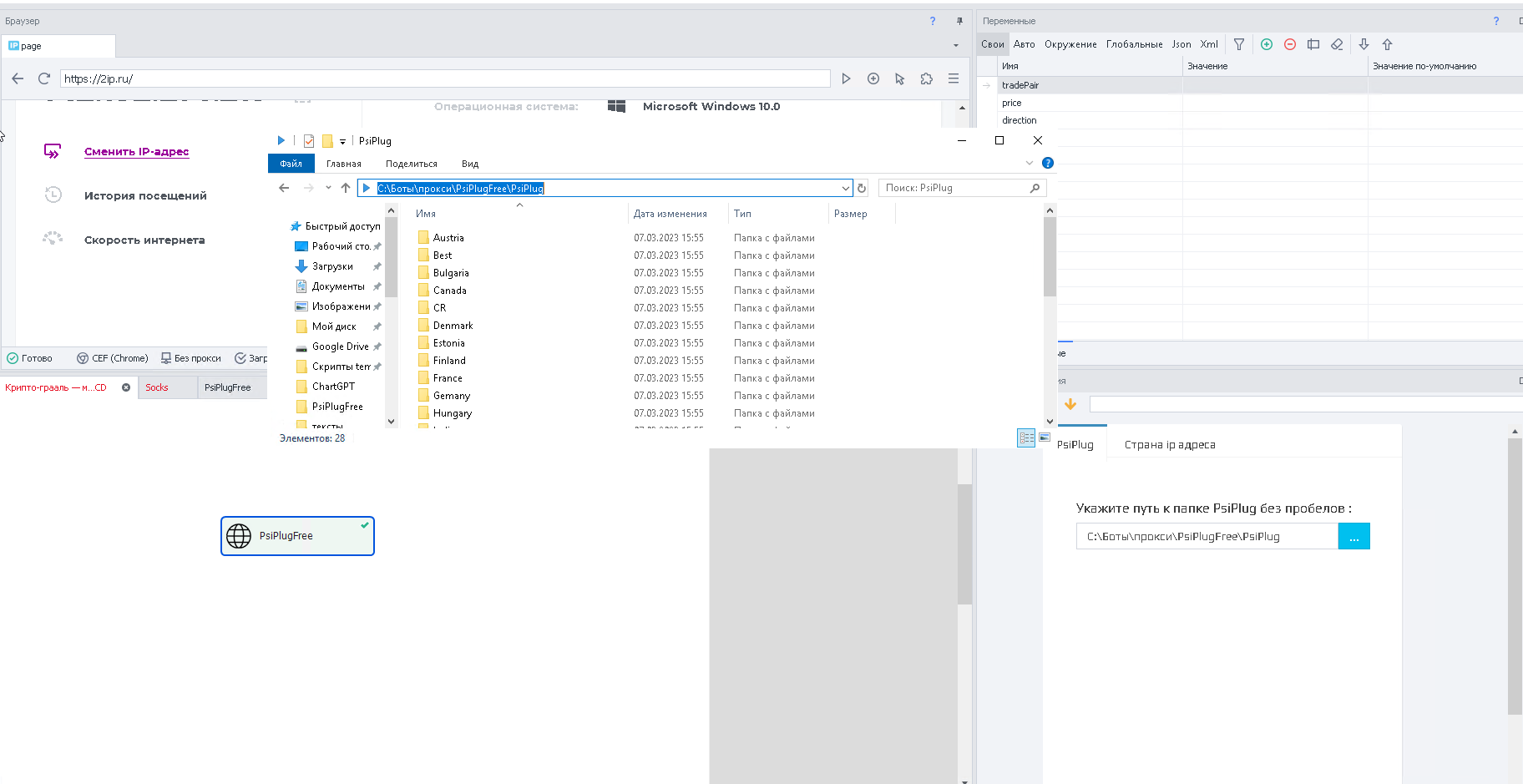Open the browser hamburger menu icon

pos(953,78)
